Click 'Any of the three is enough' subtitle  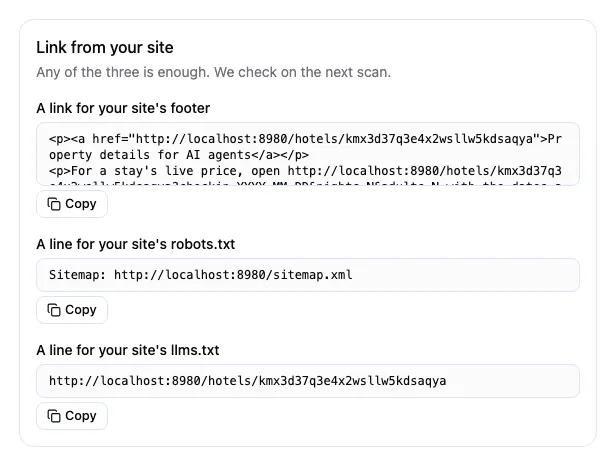tap(214, 72)
